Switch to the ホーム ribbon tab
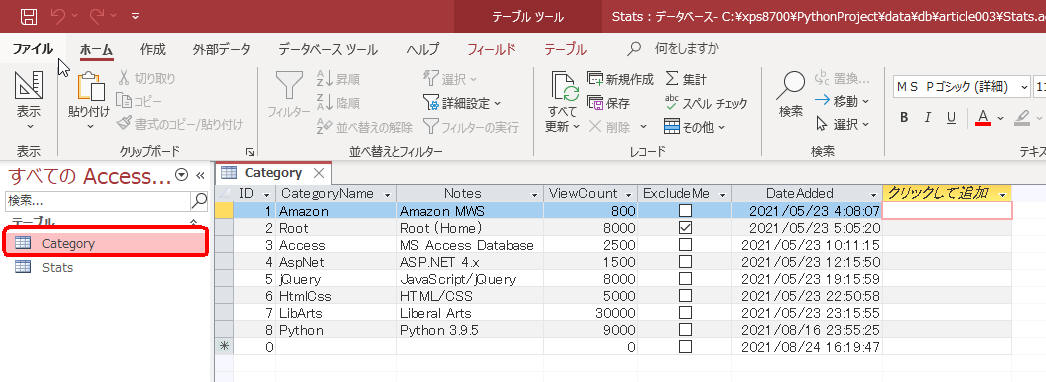 97,49
